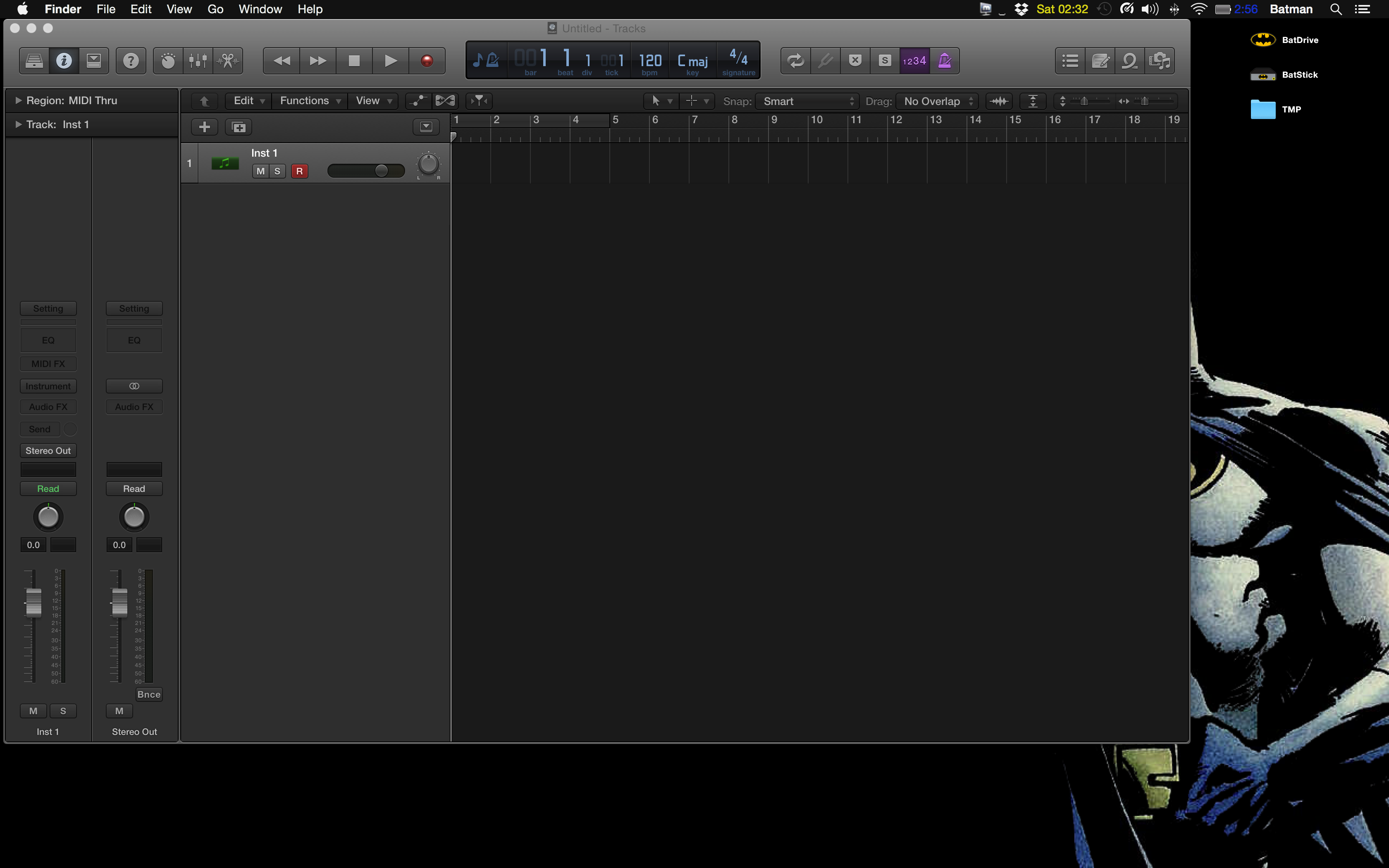This screenshot has width=1389, height=868.
Task: Click the green Read automation button
Action: pos(48,489)
